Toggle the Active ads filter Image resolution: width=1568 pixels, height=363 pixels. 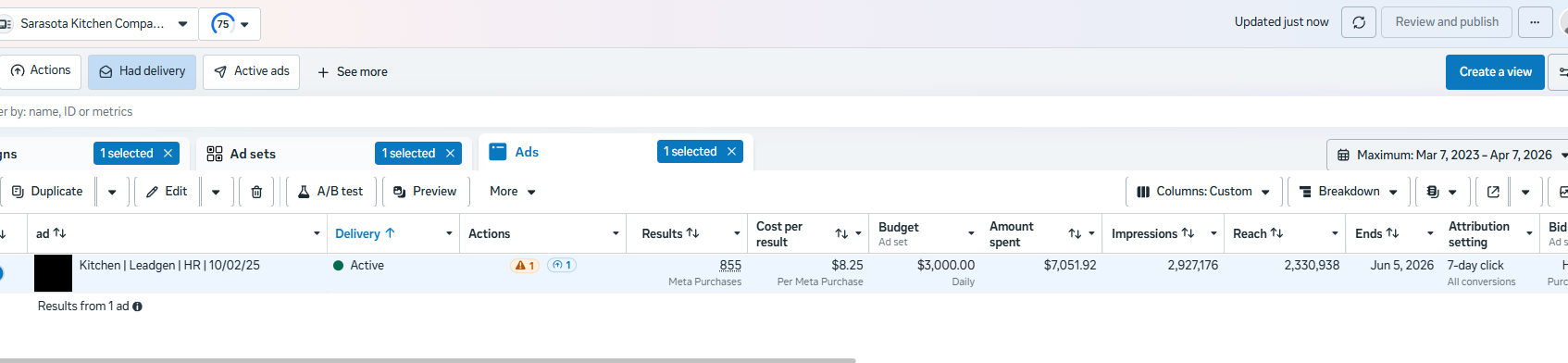pyautogui.click(x=251, y=71)
